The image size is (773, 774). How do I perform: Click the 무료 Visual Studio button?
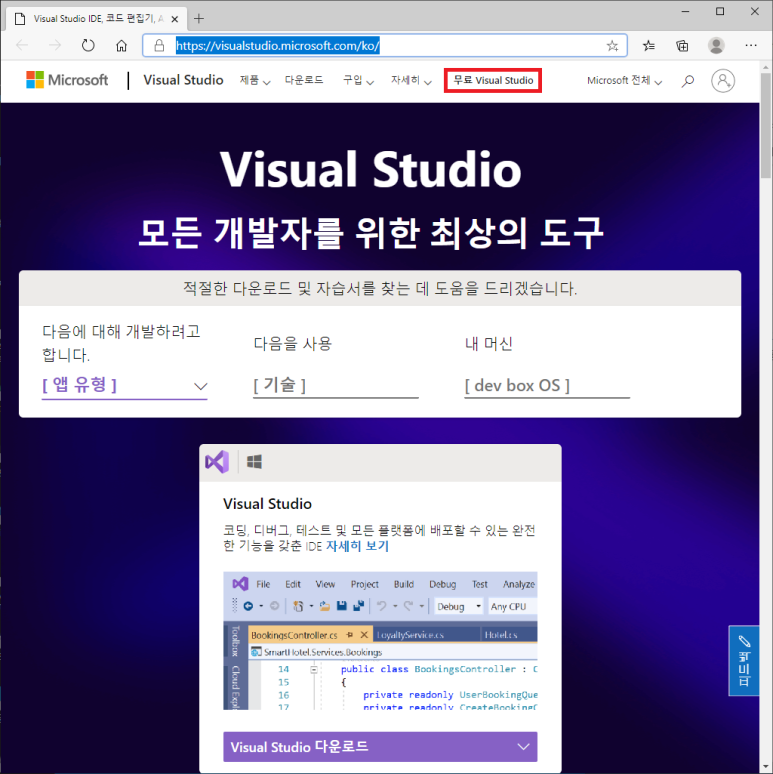click(x=493, y=80)
